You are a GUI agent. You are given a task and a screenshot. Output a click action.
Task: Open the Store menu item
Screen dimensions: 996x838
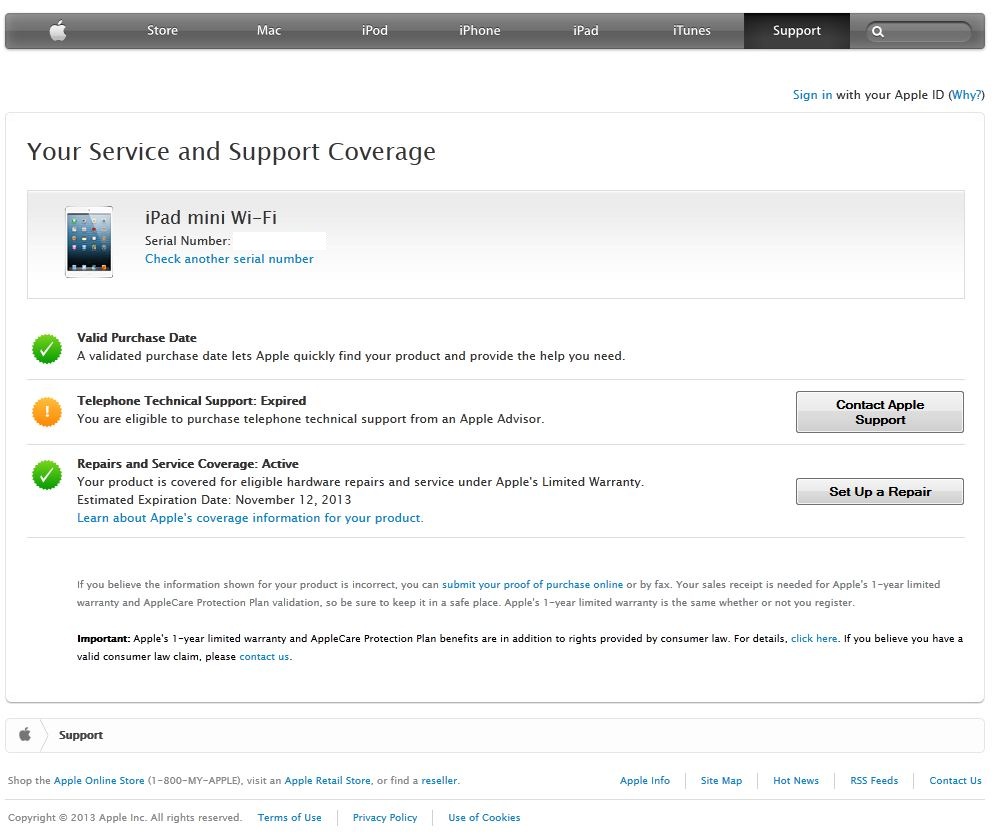coord(162,30)
